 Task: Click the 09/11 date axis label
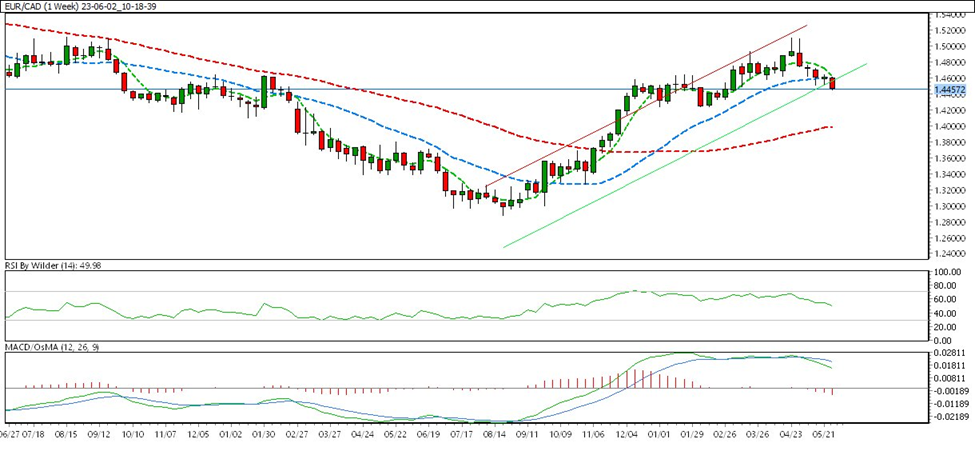pyautogui.click(x=528, y=433)
